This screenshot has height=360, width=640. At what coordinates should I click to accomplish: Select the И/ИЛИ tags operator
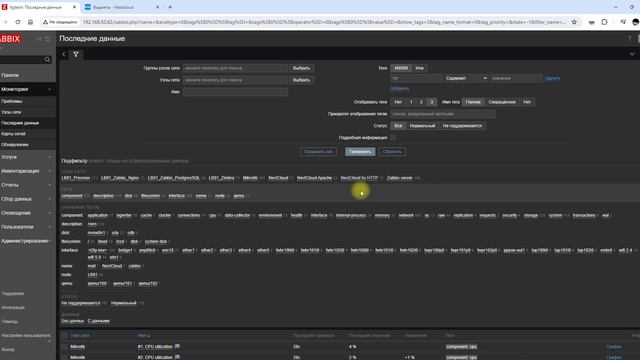(401, 68)
